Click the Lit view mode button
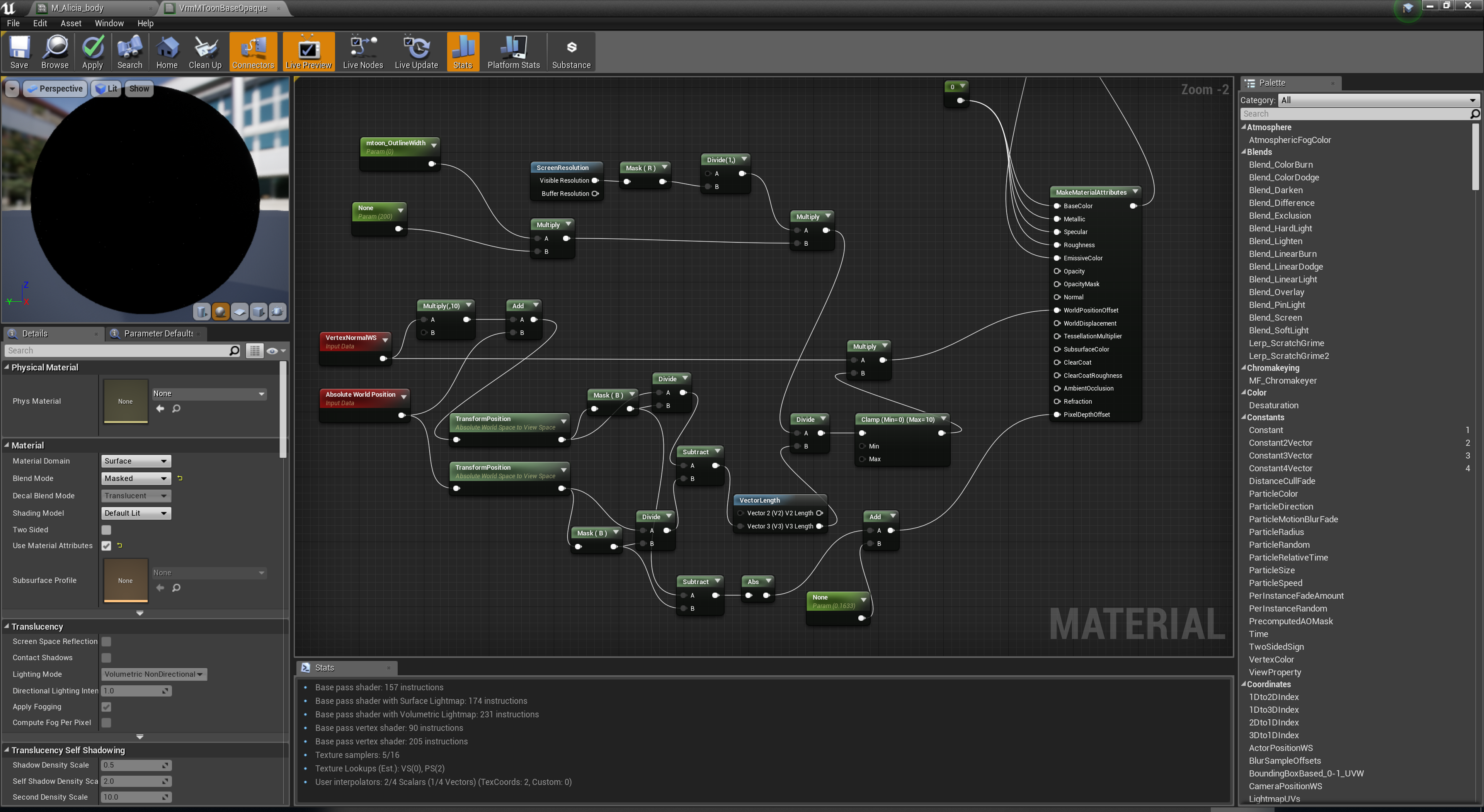1484x812 pixels. coord(107,89)
